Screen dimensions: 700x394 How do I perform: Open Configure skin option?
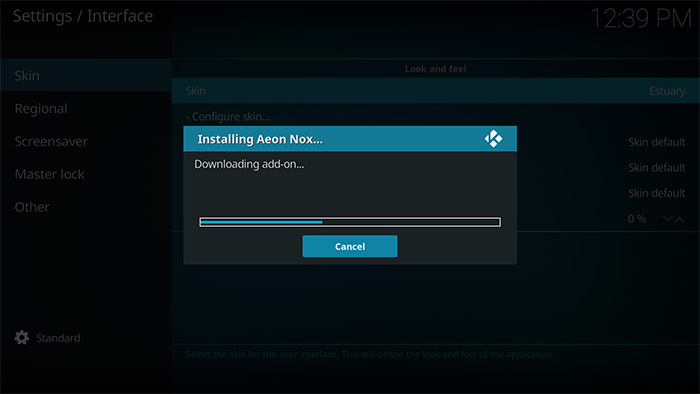tap(228, 117)
